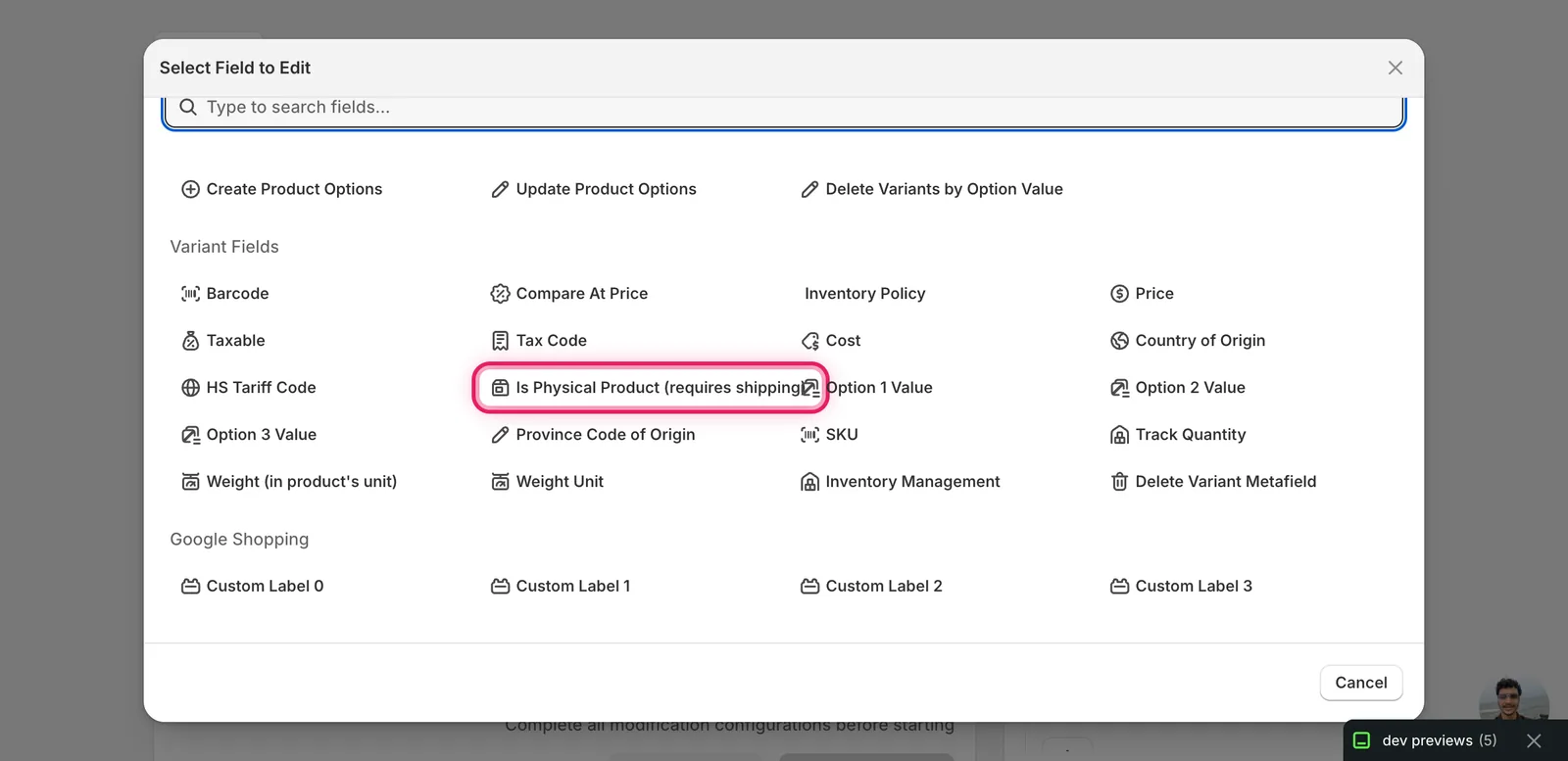Screen dimensions: 1568x761
Task: Click the Inventory Management icon
Action: [x=809, y=482]
